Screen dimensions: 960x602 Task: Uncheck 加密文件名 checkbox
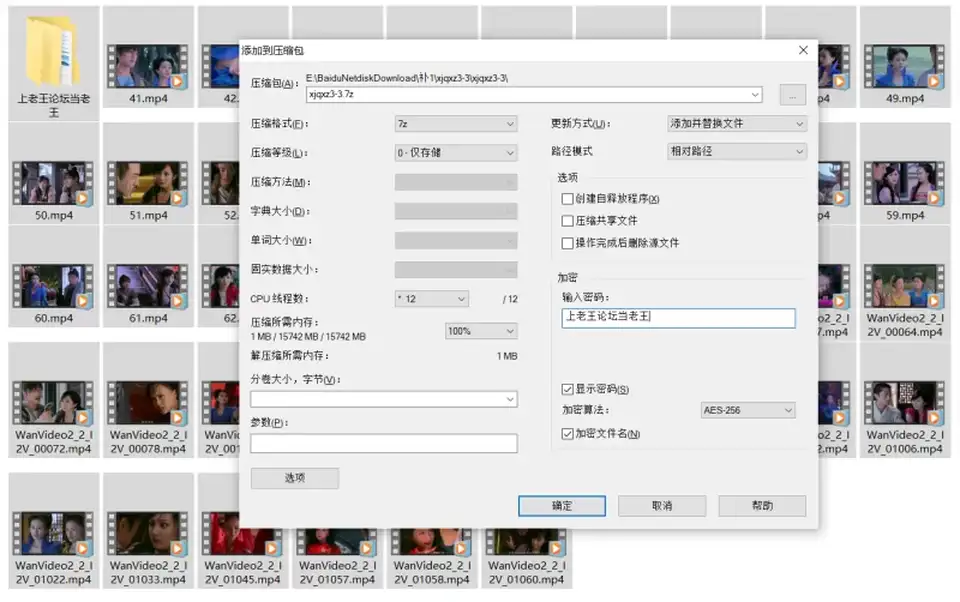567,434
